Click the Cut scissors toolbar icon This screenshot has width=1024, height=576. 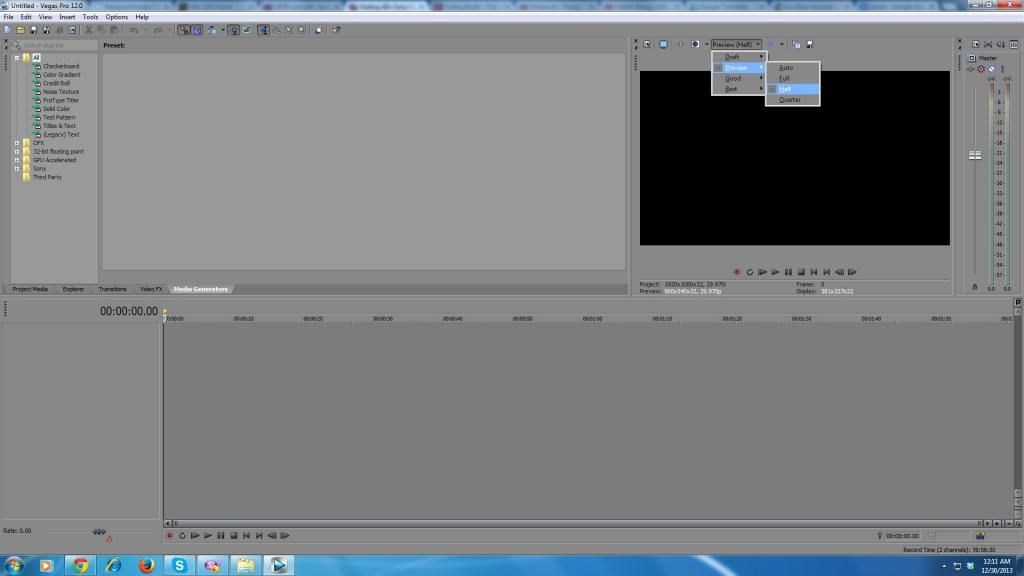pyautogui.click(x=88, y=30)
